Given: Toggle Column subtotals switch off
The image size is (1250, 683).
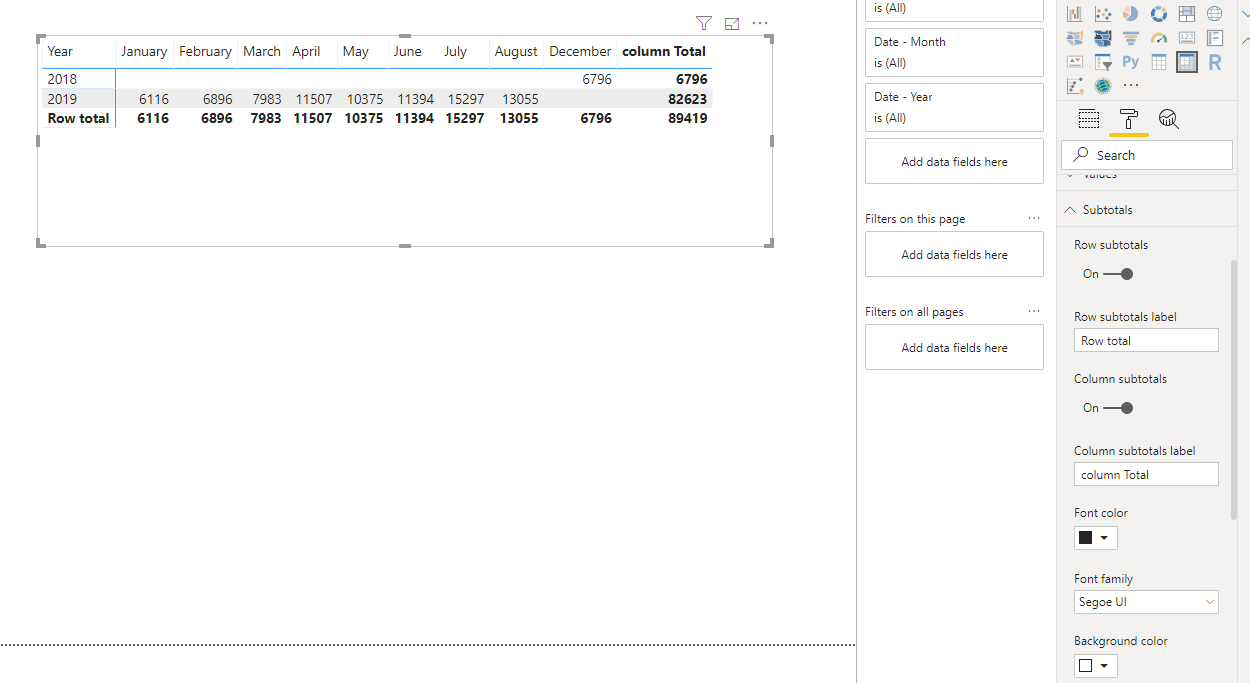Looking at the screenshot, I should coord(1118,408).
